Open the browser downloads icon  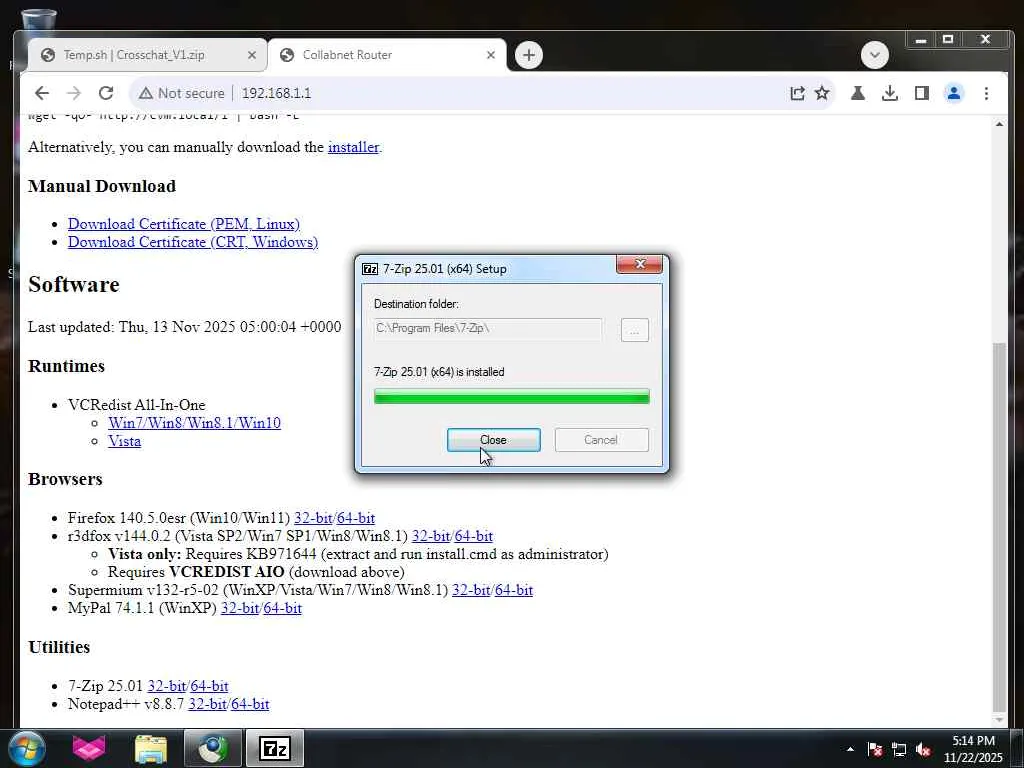(889, 93)
